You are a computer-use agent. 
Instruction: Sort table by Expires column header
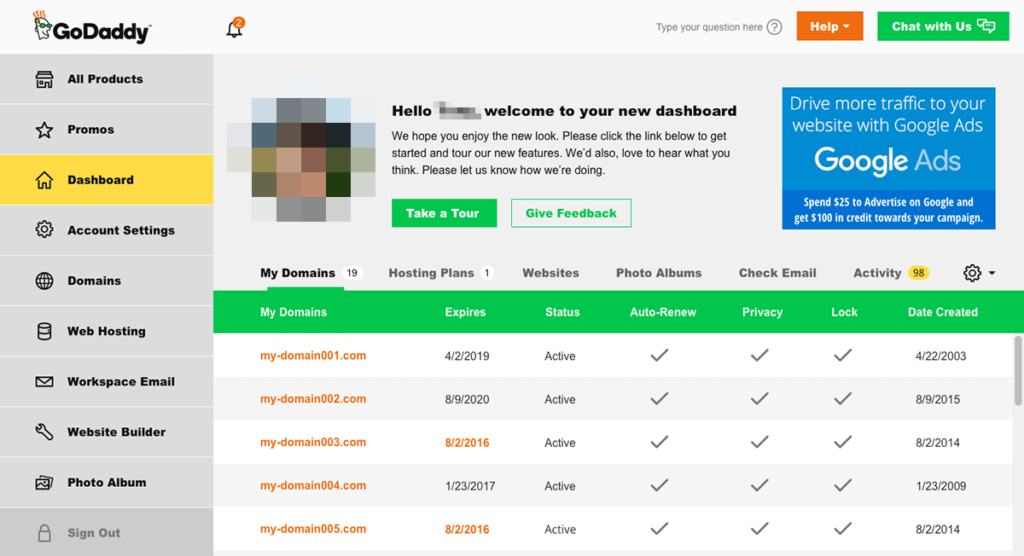pos(465,312)
